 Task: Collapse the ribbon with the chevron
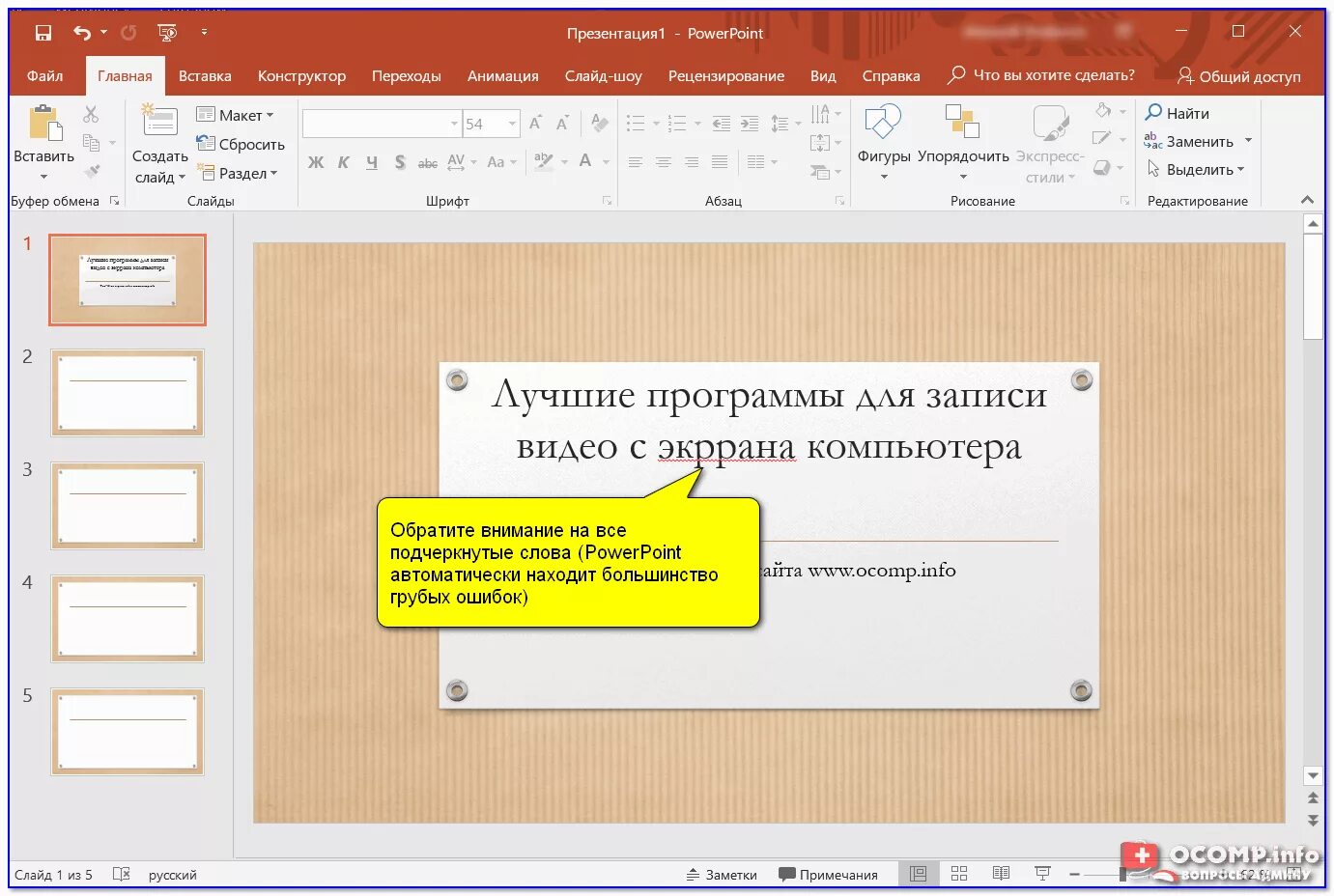tap(1307, 200)
